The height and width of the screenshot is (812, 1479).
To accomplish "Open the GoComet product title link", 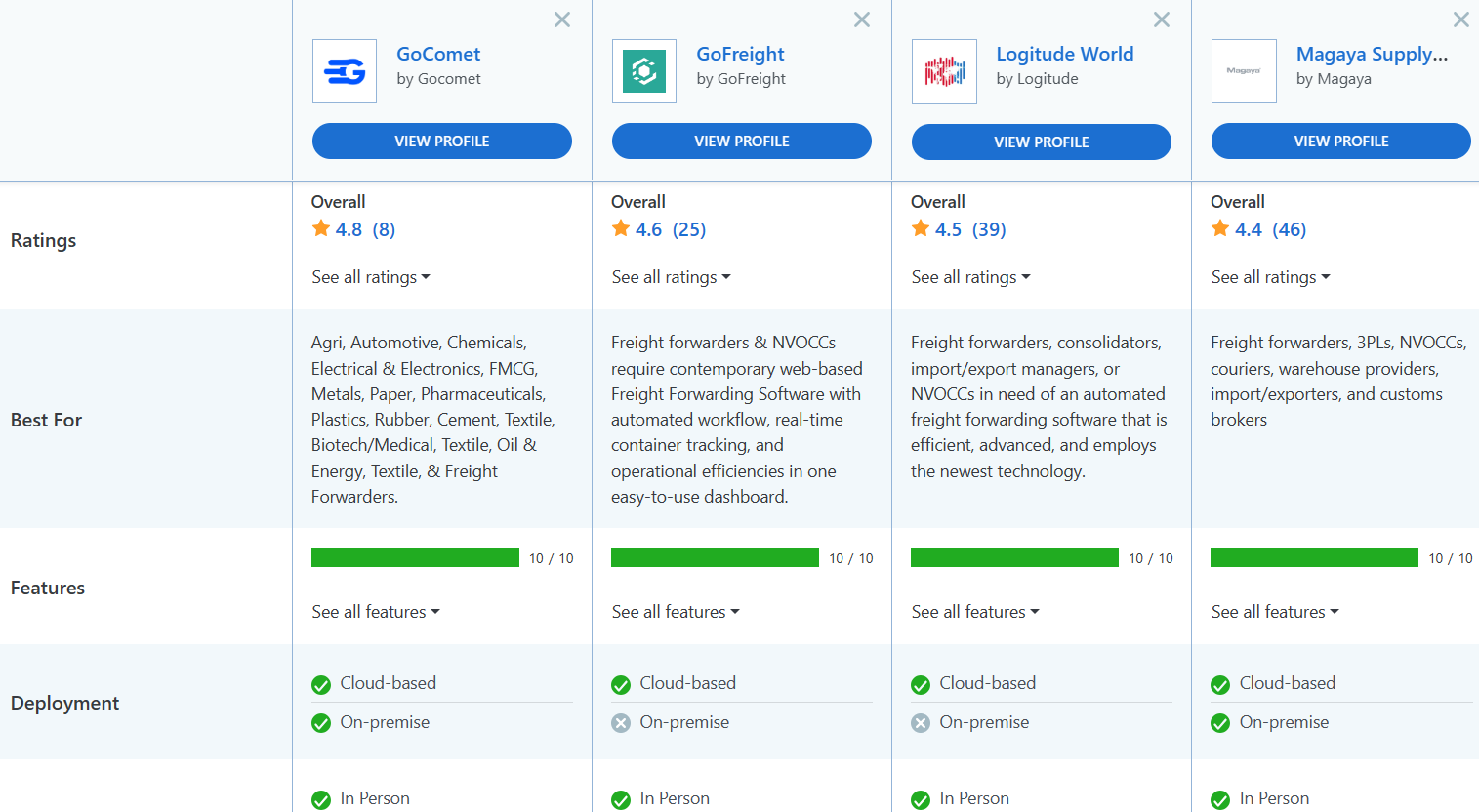I will click(438, 54).
